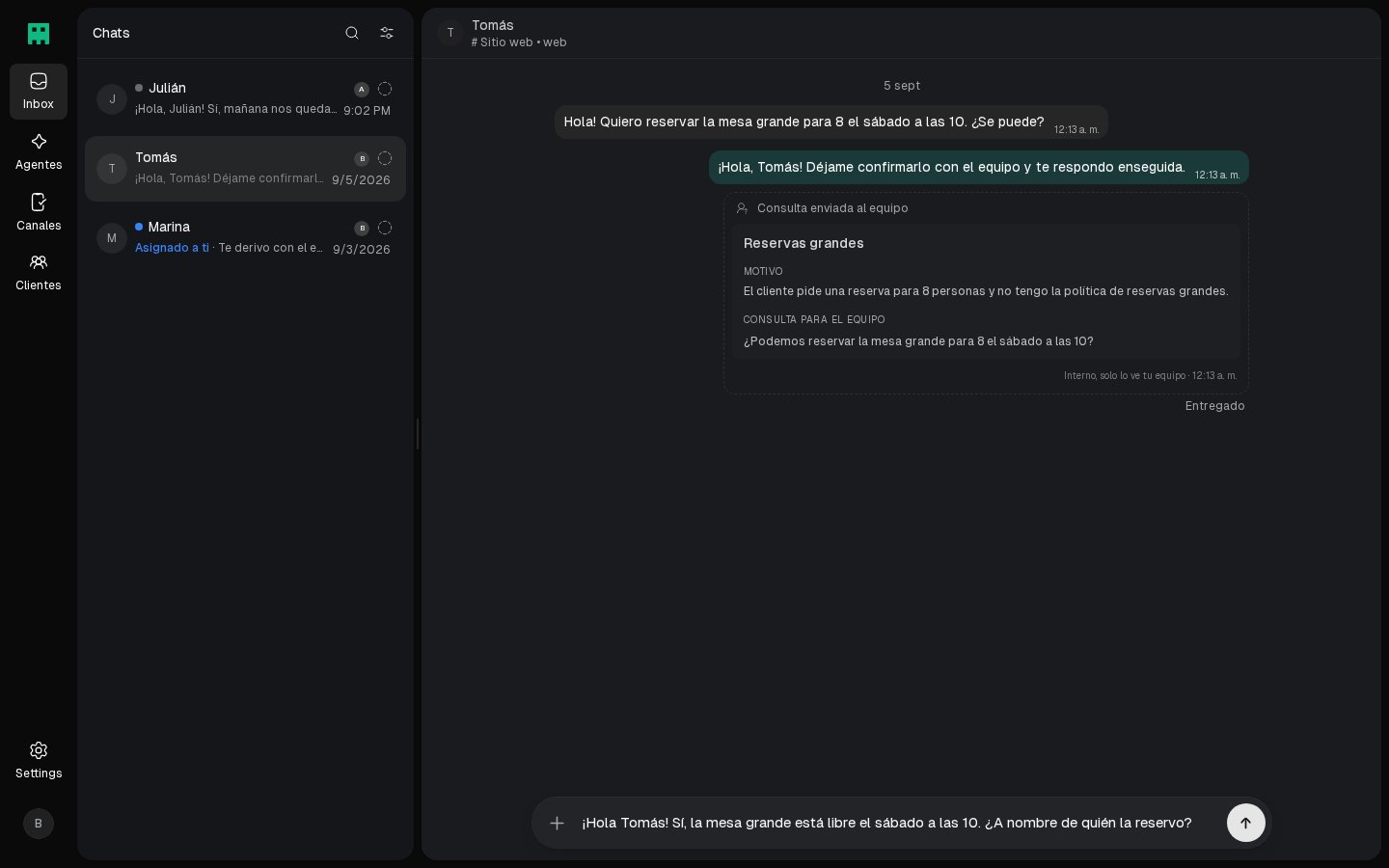Image resolution: width=1389 pixels, height=868 pixels.
Task: Click Tomás's name in chat header
Action: pyautogui.click(x=492, y=25)
